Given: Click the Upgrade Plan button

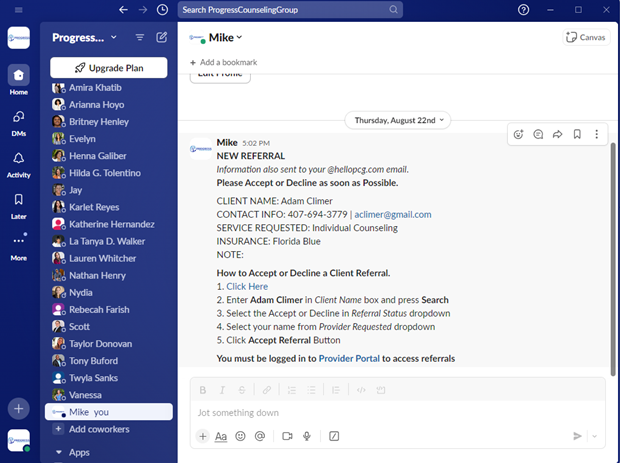Looking at the screenshot, I should coord(109,68).
